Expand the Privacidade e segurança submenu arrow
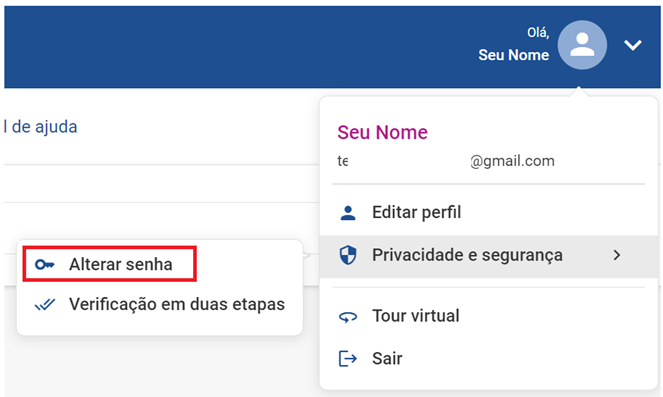The image size is (663, 397). point(616,255)
